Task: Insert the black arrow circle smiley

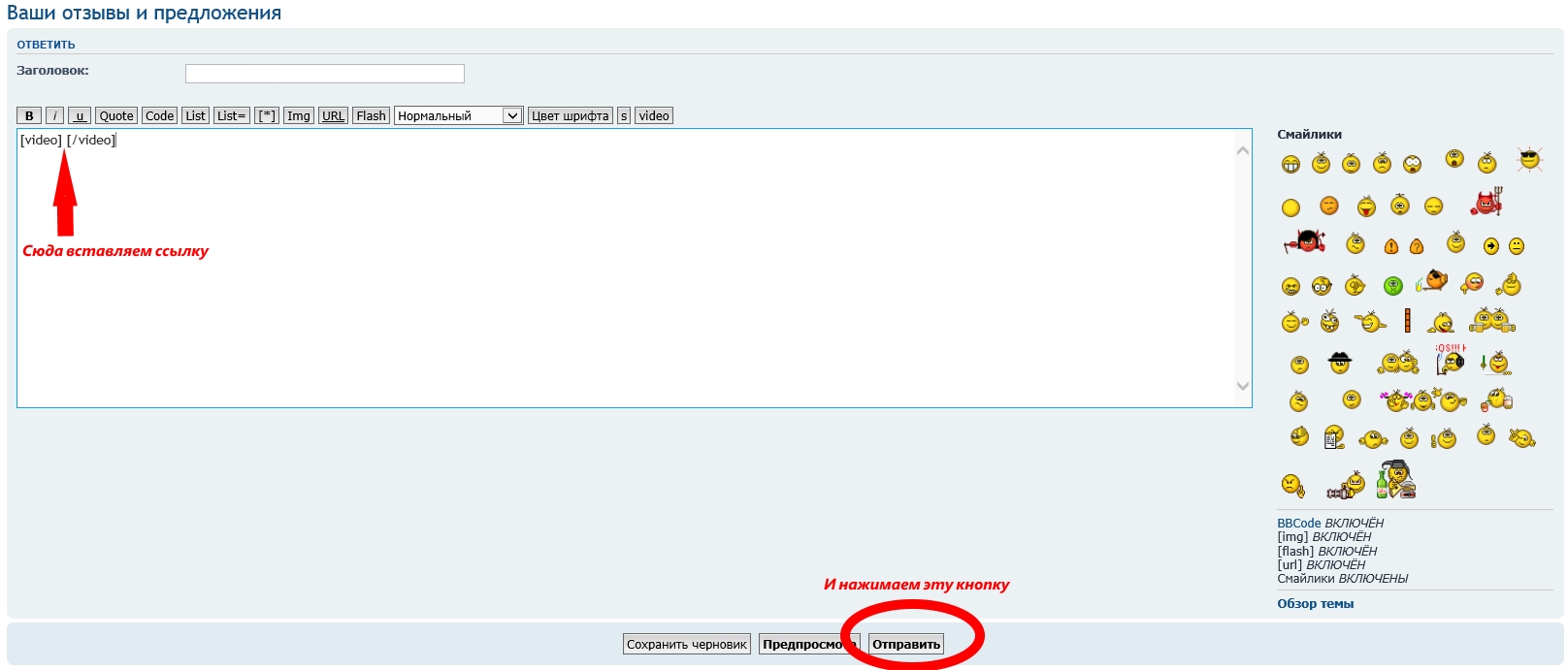Action: (1491, 246)
